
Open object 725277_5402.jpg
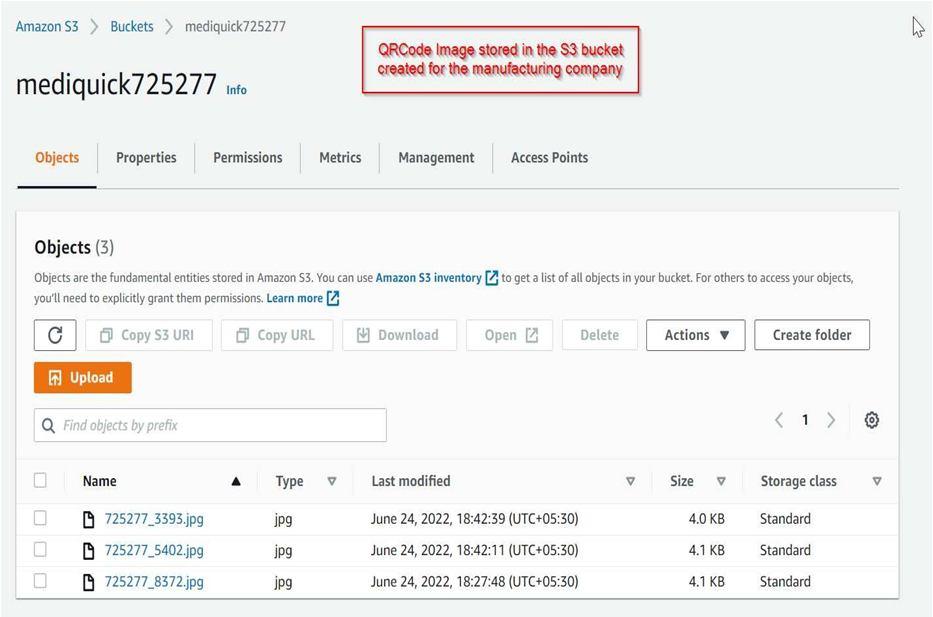[154, 550]
